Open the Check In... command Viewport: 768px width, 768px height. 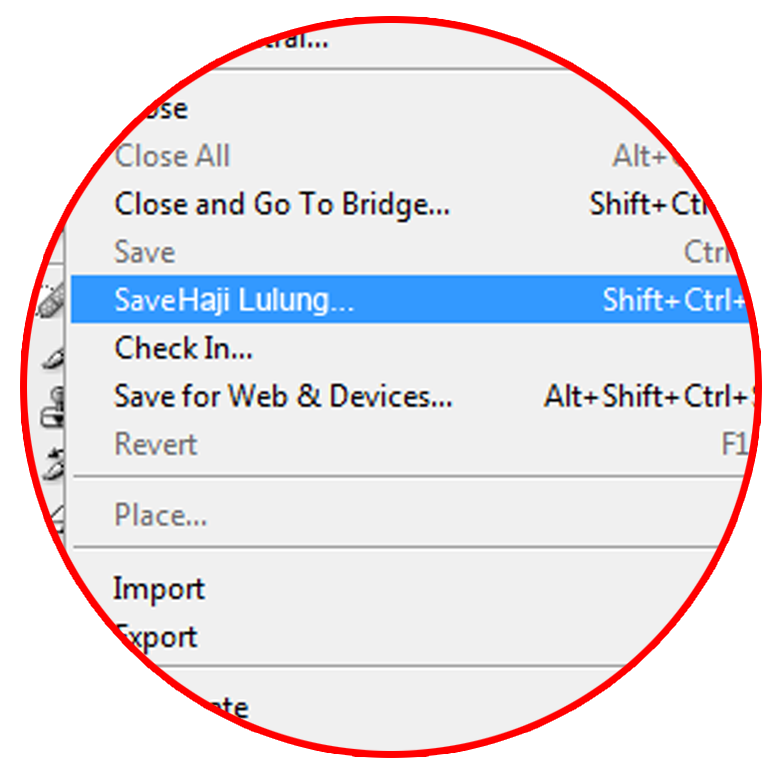(183, 348)
